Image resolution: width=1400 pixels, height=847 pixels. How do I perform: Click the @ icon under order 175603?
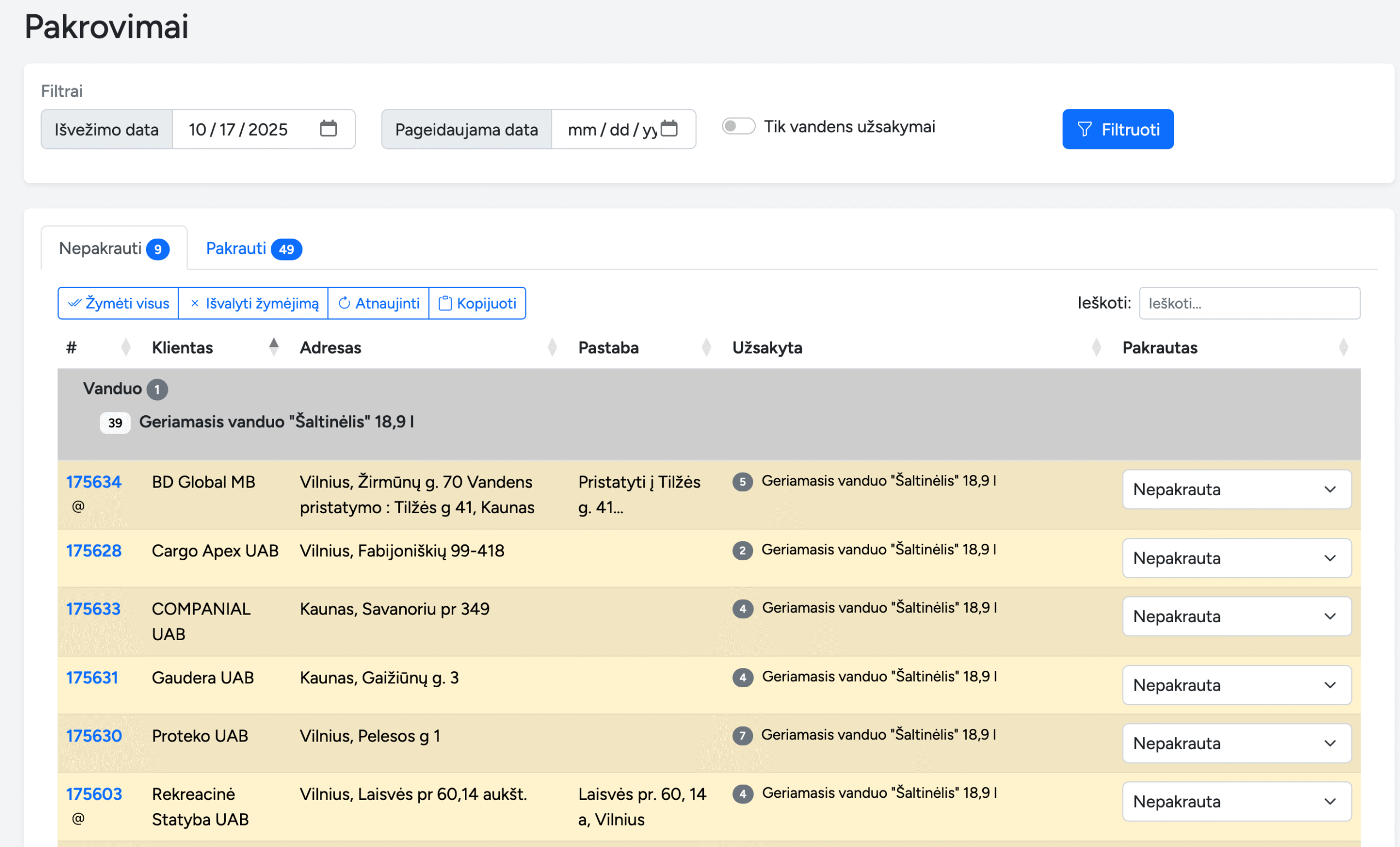click(x=78, y=818)
